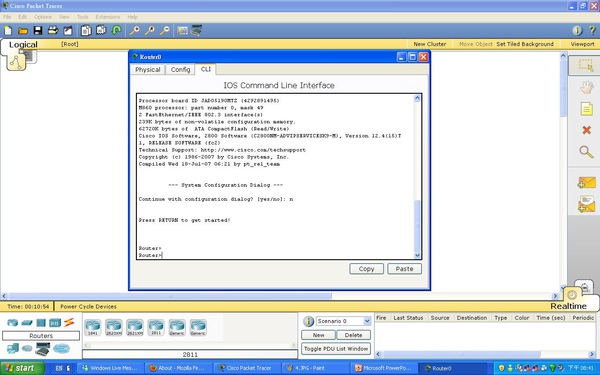
Task: Open the Viewport button
Action: pos(582,44)
